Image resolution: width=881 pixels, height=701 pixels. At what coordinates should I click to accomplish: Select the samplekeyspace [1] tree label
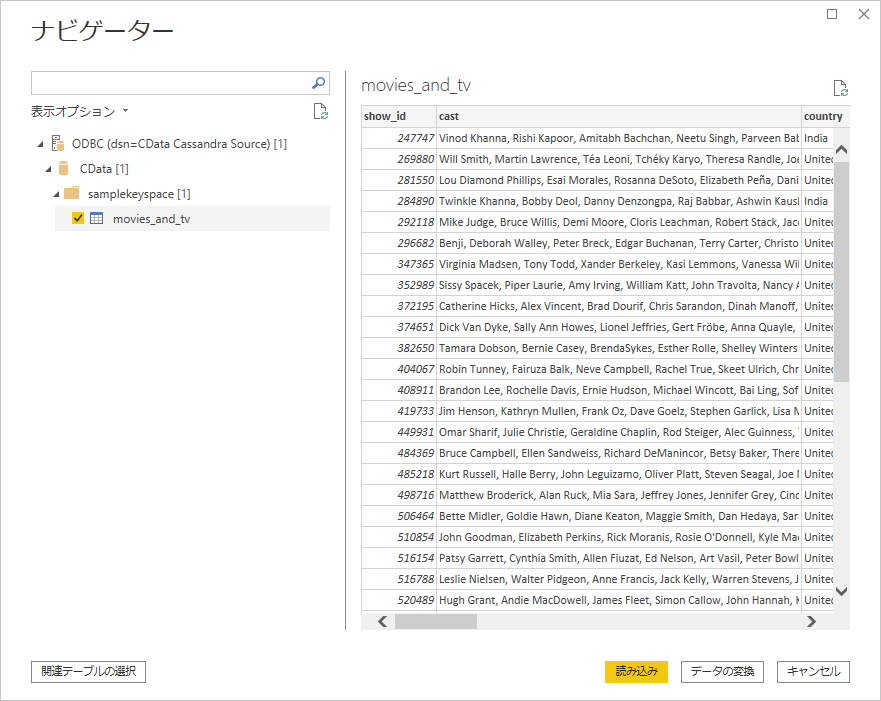click(x=139, y=194)
